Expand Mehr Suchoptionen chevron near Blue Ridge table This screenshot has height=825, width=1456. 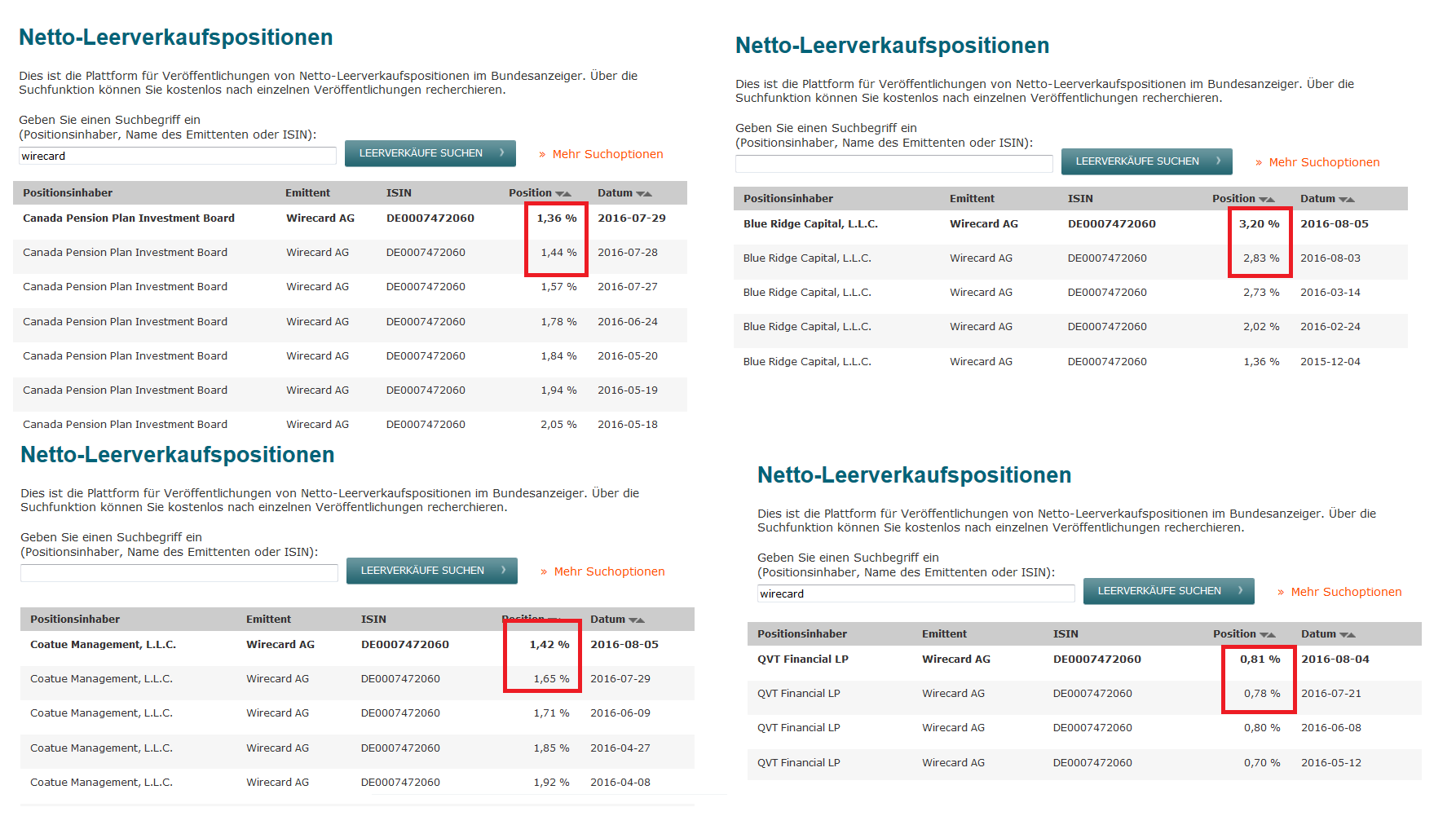[1260, 162]
